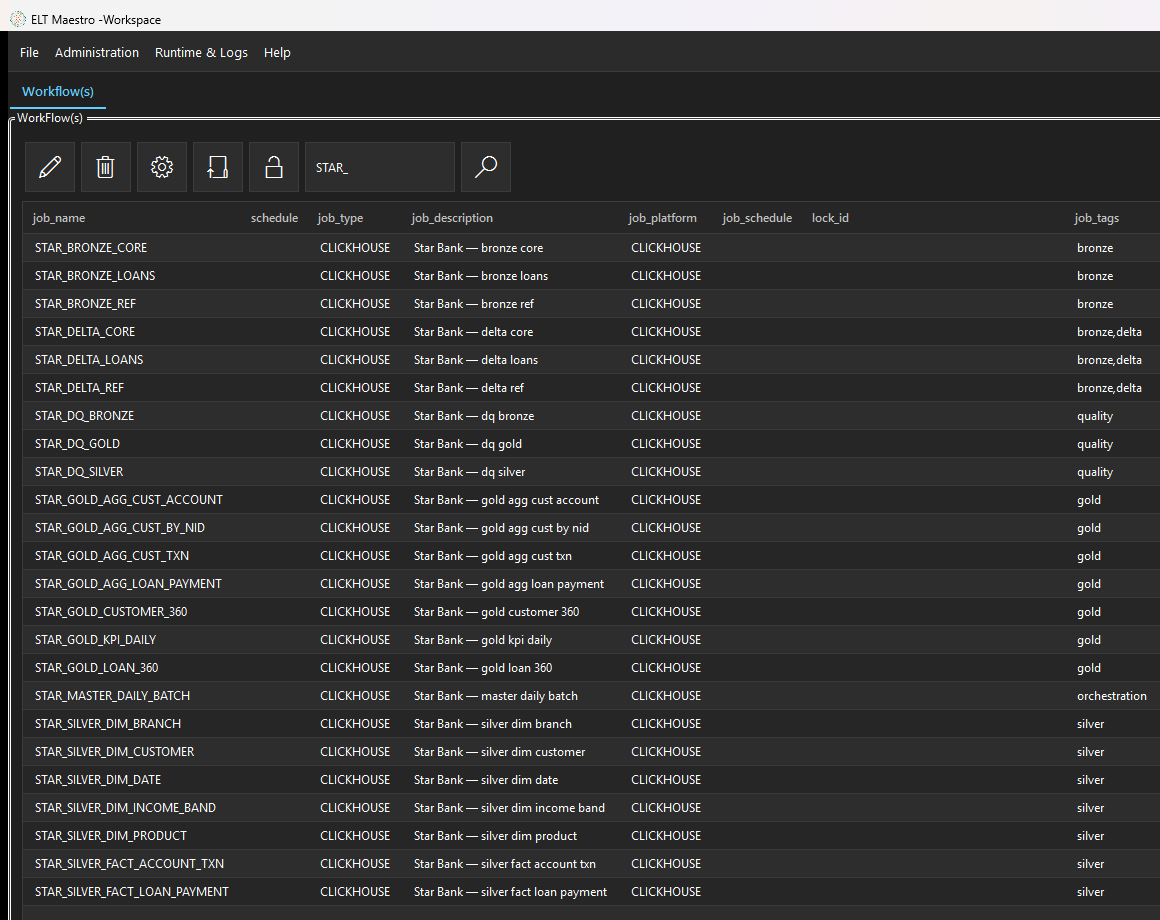
Task: Click the ELT Maestro app logo
Action: (x=18, y=19)
